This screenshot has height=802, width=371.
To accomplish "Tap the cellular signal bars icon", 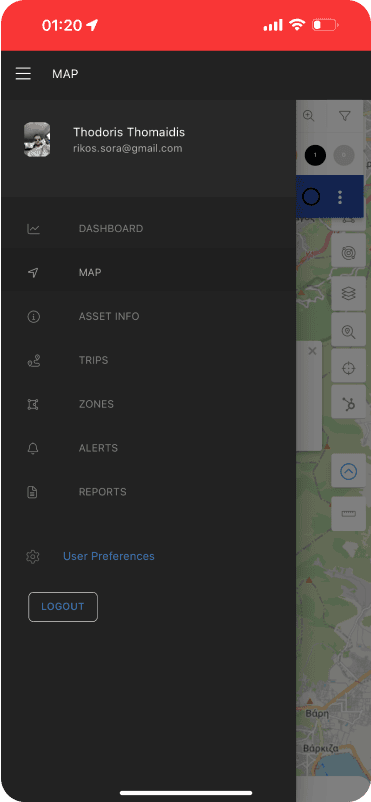I will coord(273,25).
